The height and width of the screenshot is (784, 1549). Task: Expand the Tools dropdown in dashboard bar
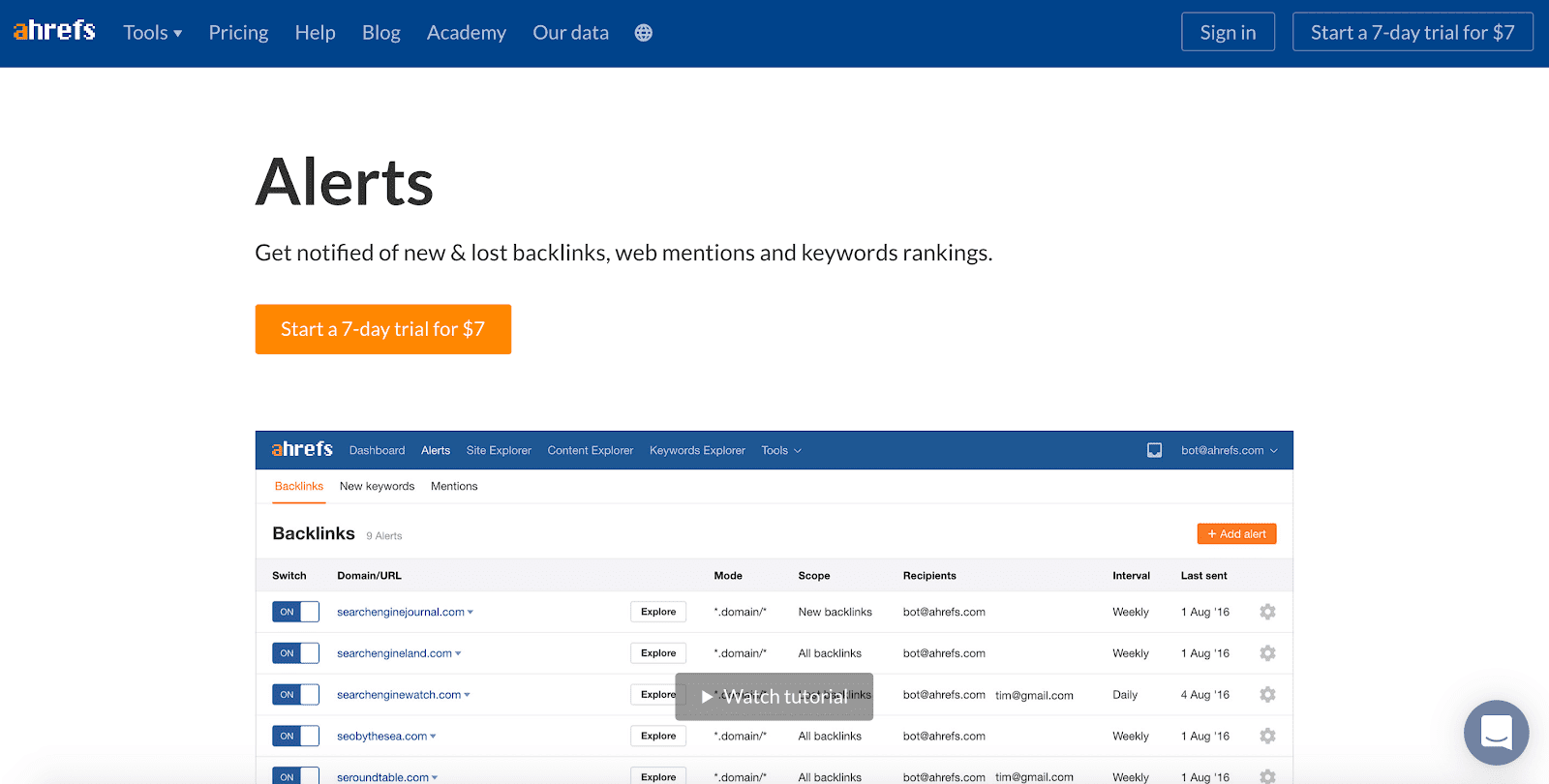781,450
